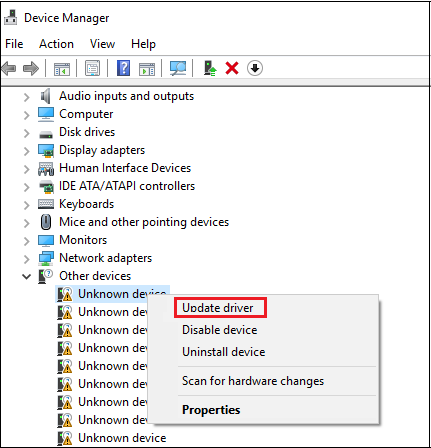
Task: Click the Update device driver toolbar icon
Action: coord(210,68)
